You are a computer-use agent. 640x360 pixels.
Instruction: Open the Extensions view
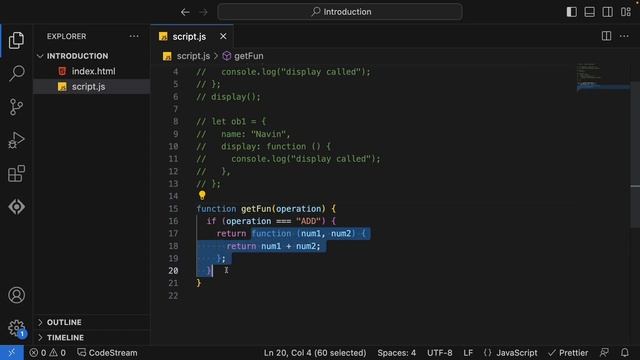point(16,174)
